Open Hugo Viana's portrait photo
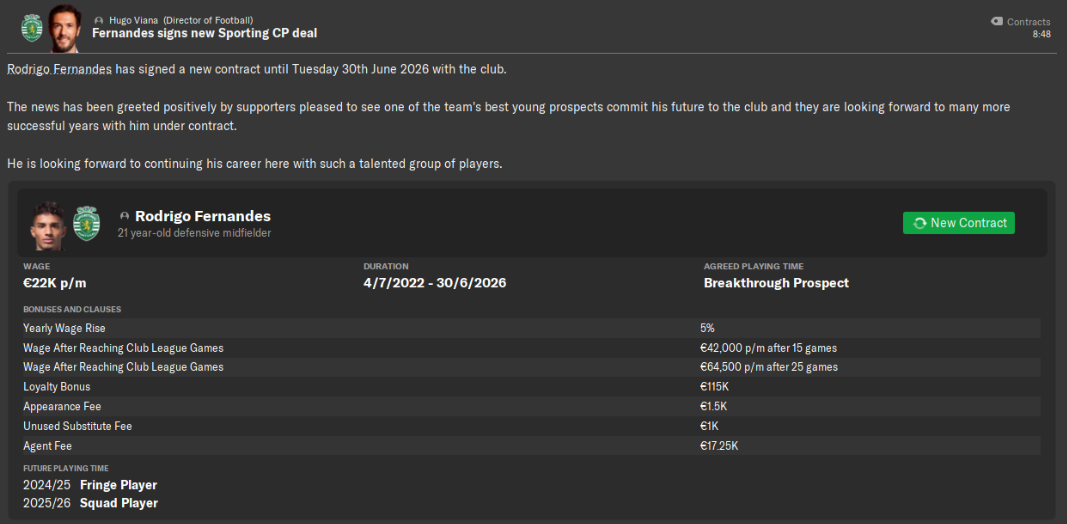 66,28
